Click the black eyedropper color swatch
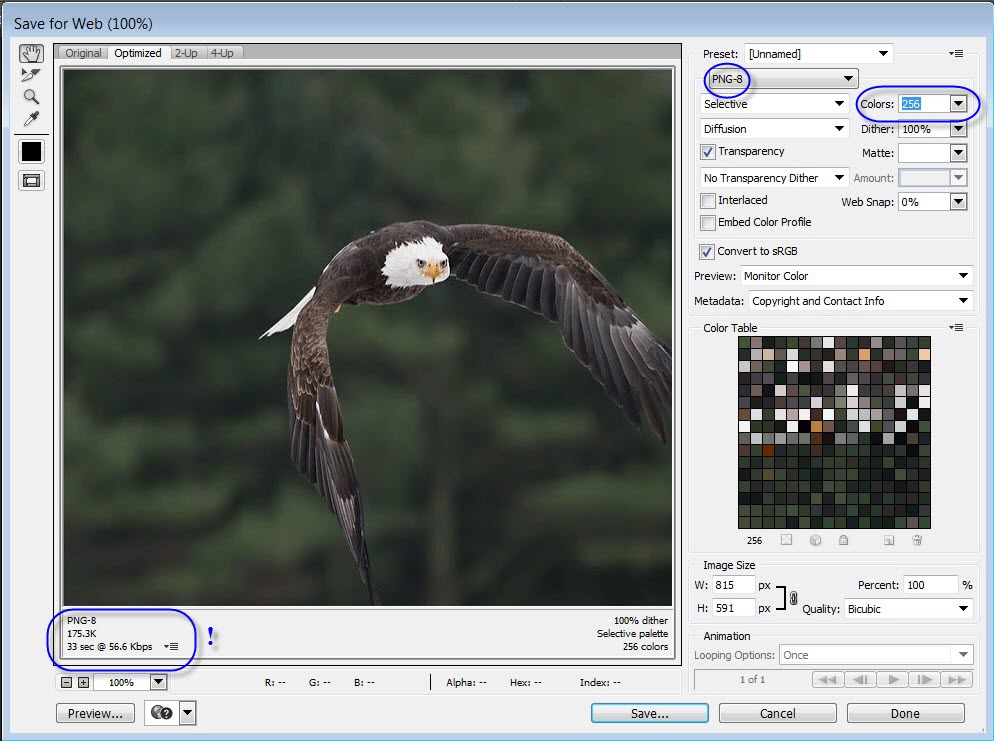994x741 pixels. [31, 151]
